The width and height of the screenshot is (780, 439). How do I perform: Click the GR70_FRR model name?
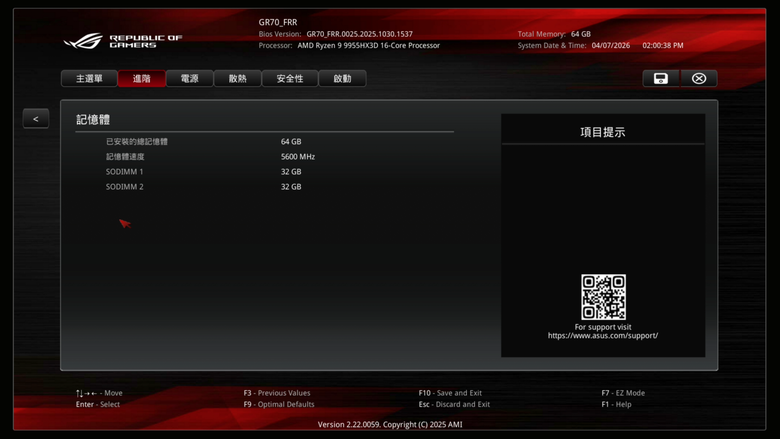(x=278, y=22)
